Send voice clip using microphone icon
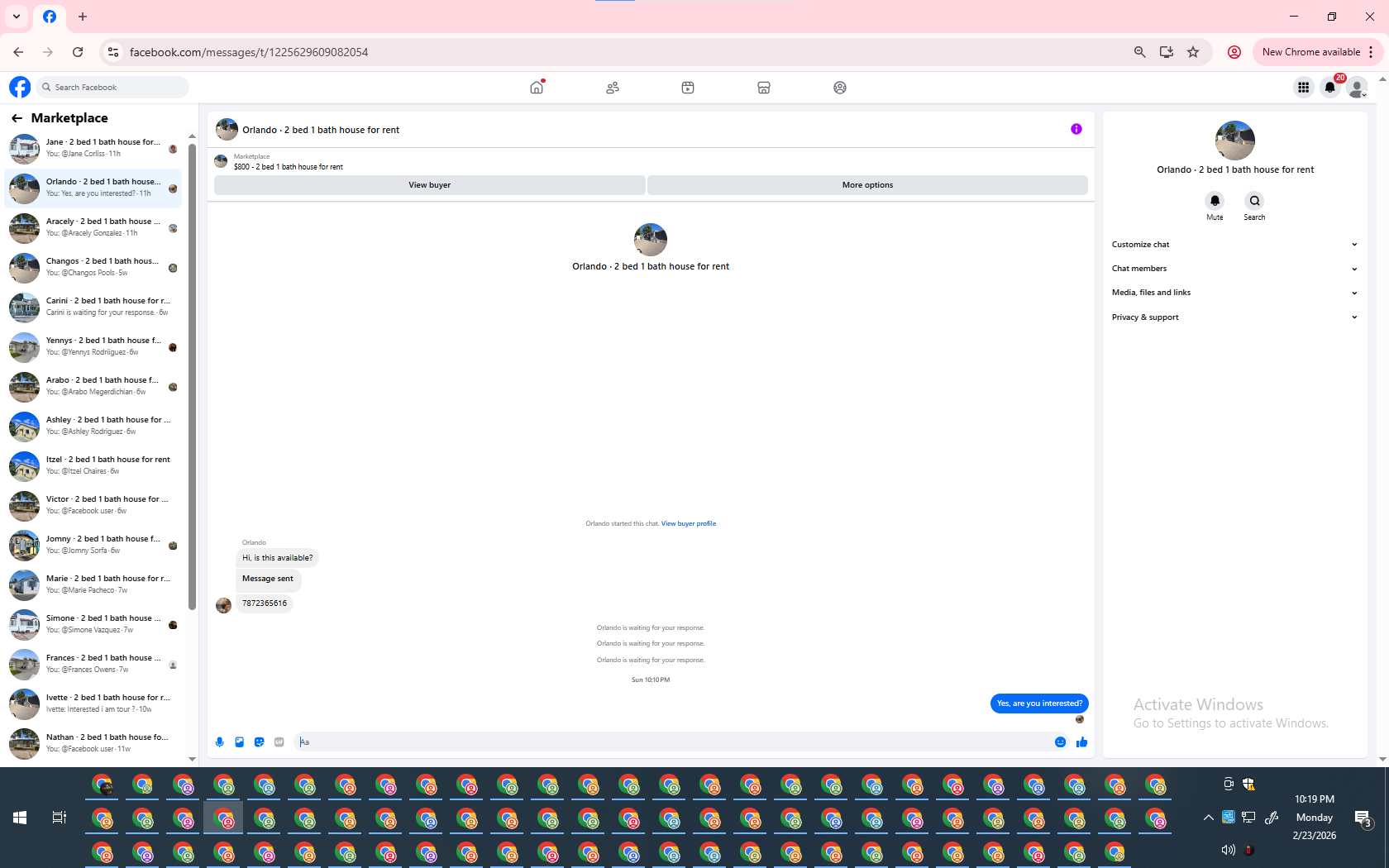 coord(219,742)
